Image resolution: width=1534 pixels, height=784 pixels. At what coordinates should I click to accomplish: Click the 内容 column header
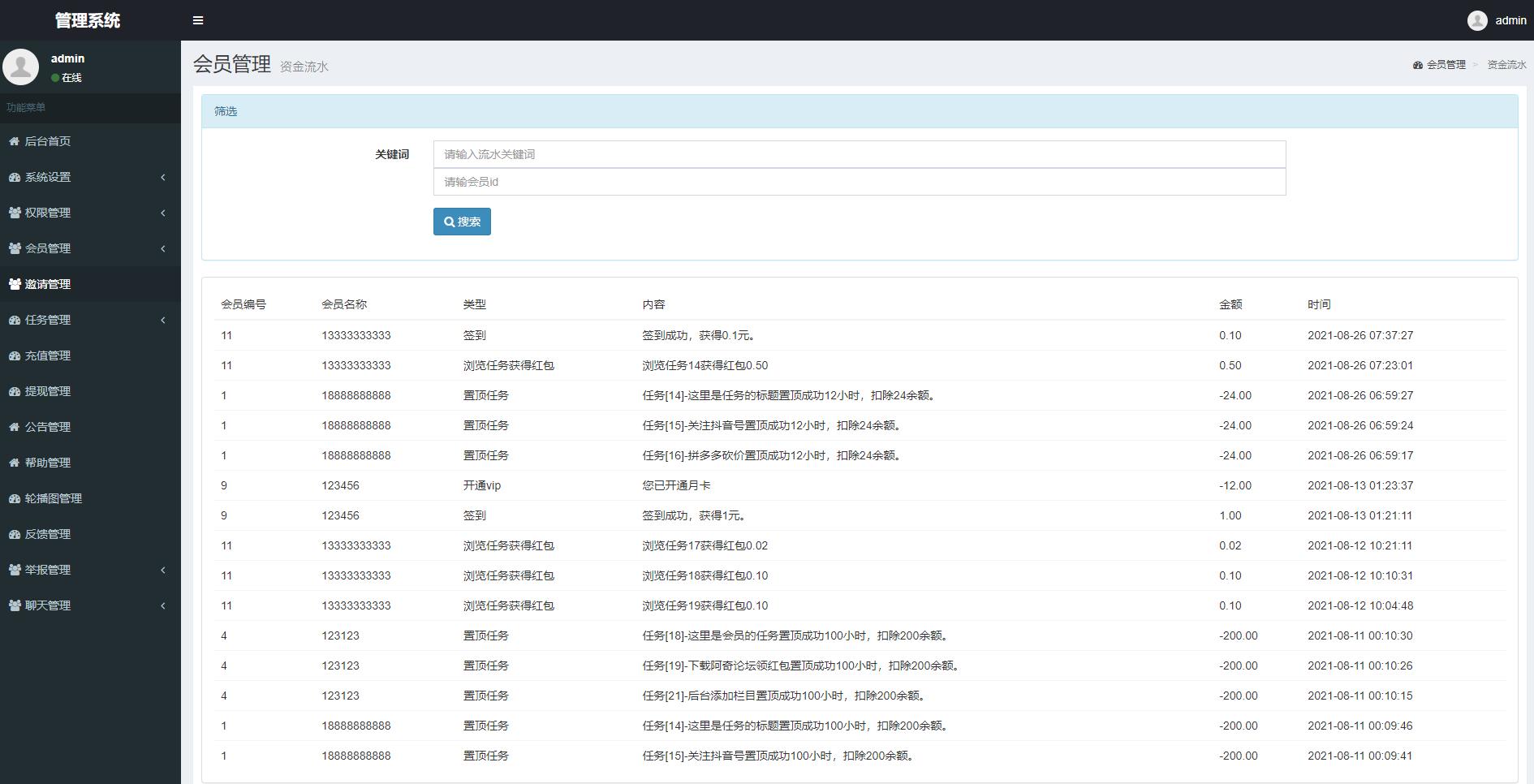click(x=653, y=304)
